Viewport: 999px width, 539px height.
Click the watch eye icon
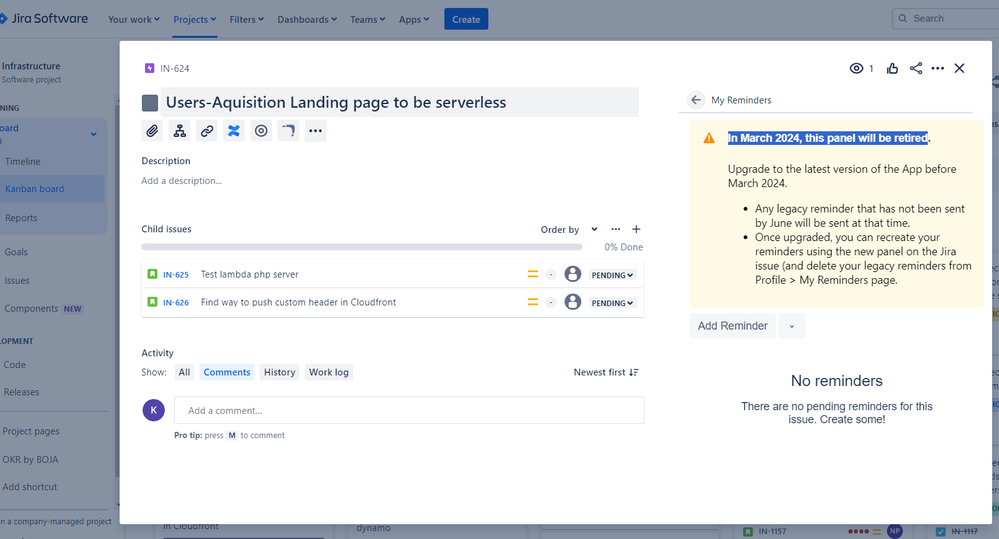[856, 68]
